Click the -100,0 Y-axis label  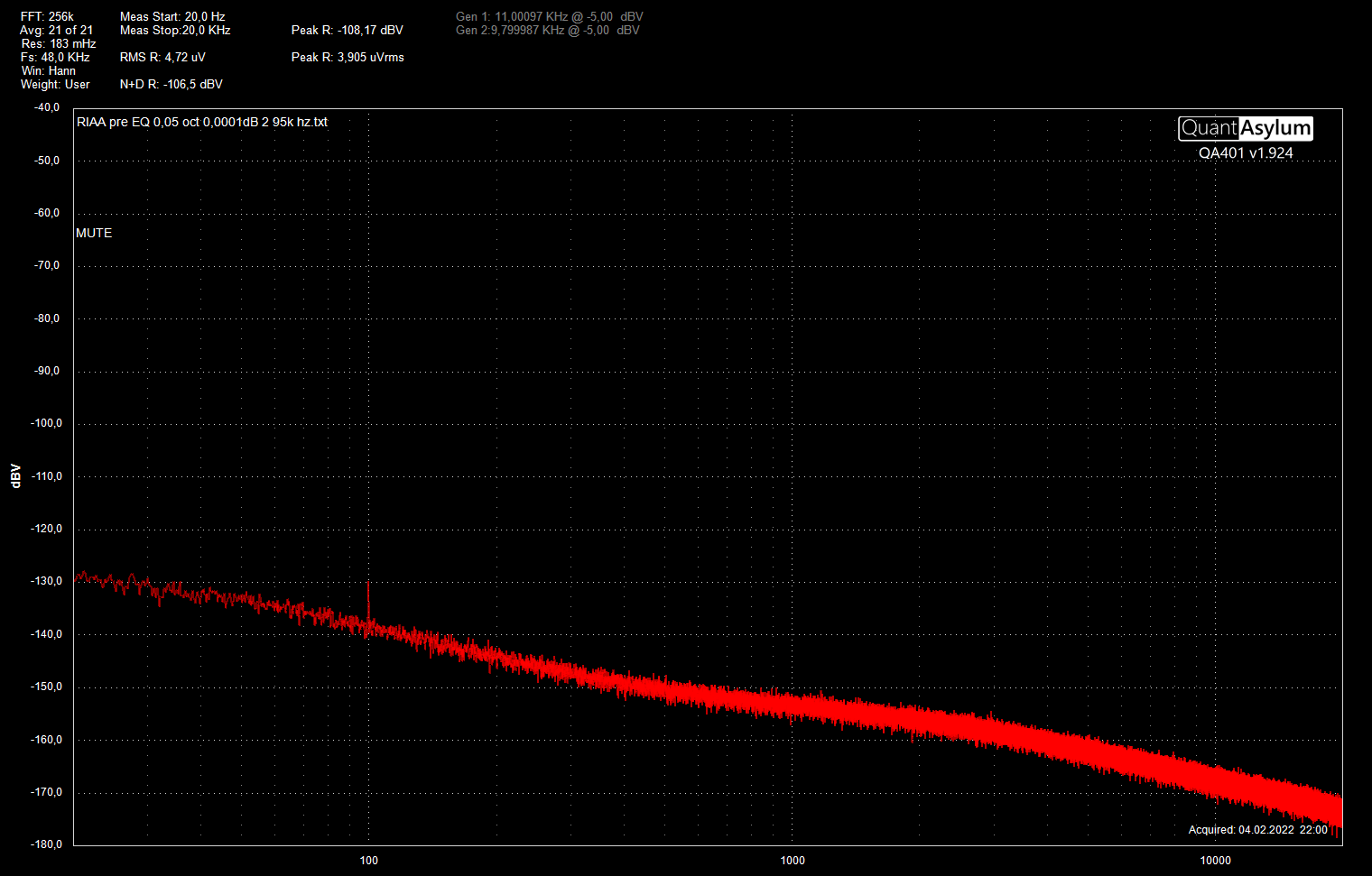click(x=47, y=423)
